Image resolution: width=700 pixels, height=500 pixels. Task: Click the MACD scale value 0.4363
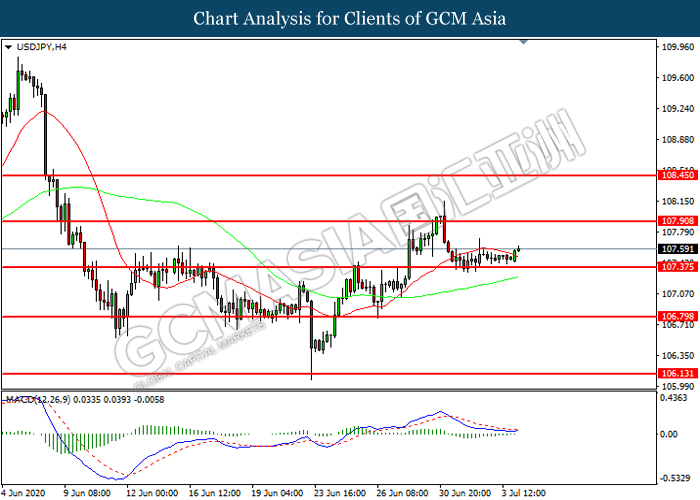(x=674, y=398)
